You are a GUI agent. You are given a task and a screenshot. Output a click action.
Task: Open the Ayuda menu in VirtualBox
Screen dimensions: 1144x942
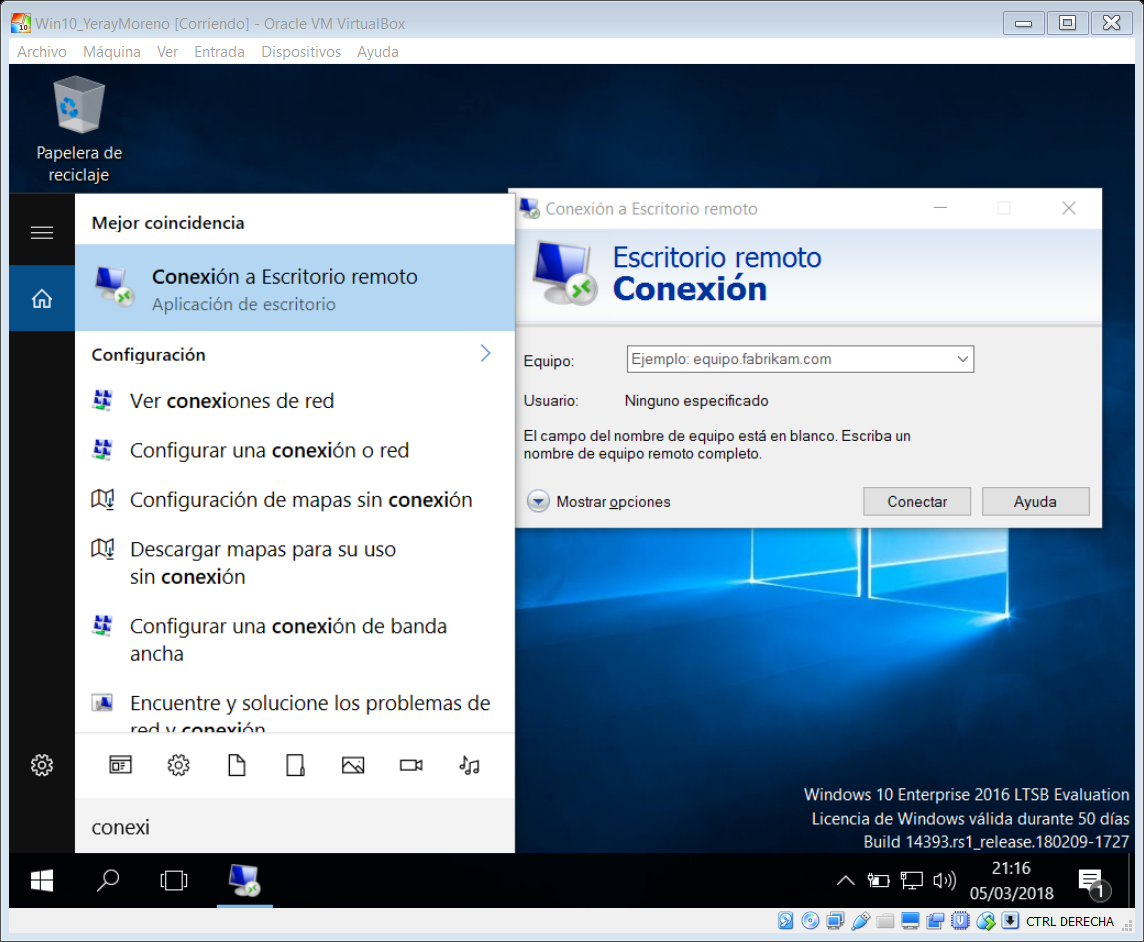(x=378, y=52)
